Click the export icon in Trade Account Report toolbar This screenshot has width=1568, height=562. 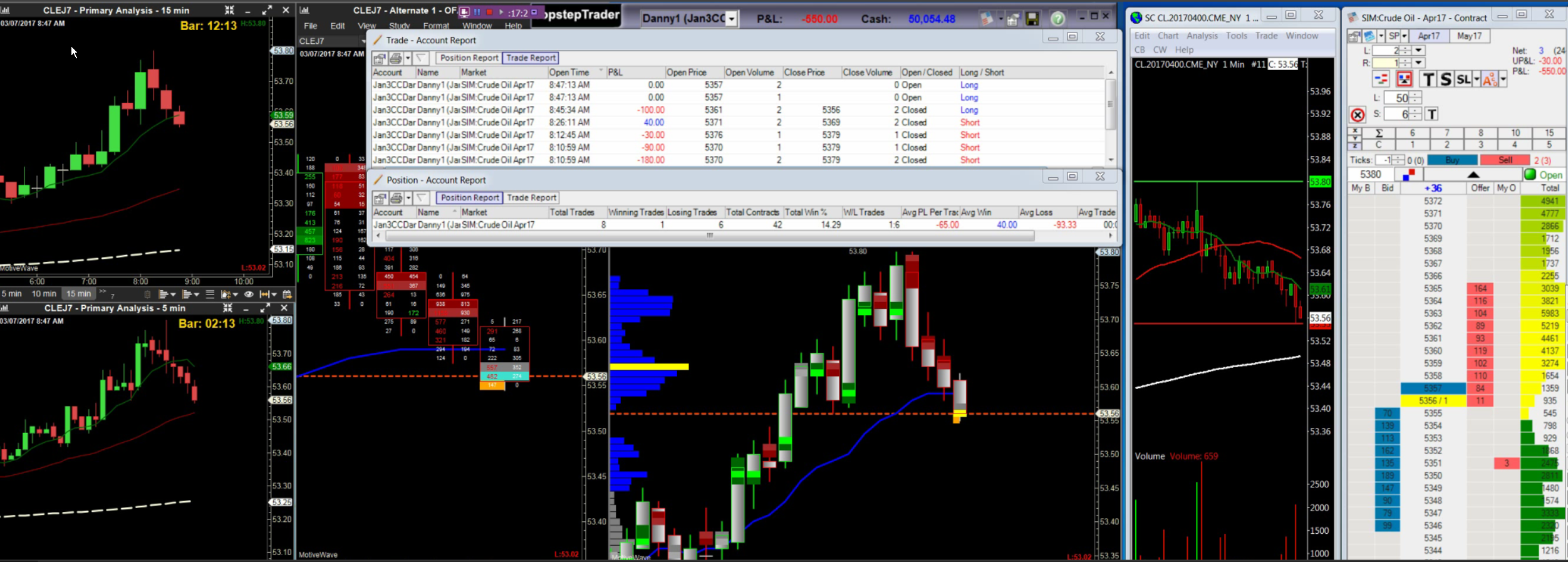pos(380,58)
